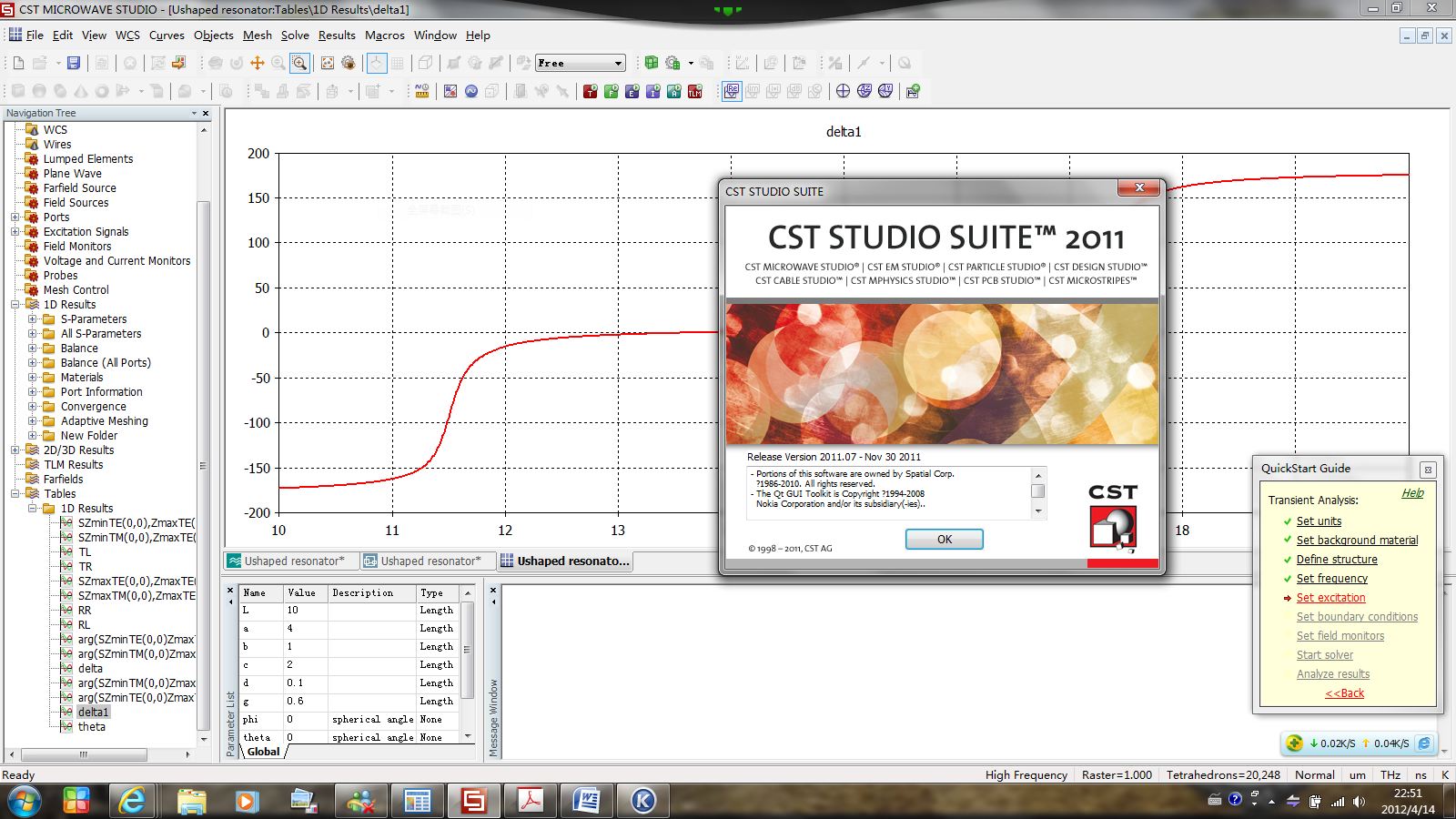Open the Solve menu

[295, 35]
